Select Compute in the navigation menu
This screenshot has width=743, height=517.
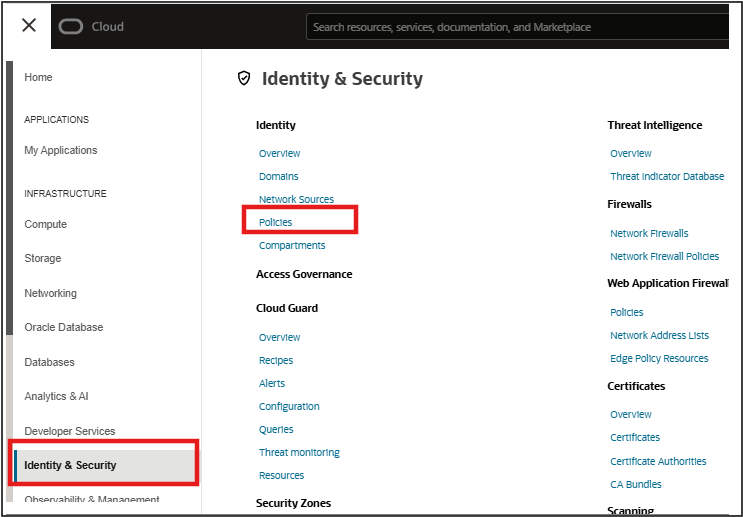point(45,224)
